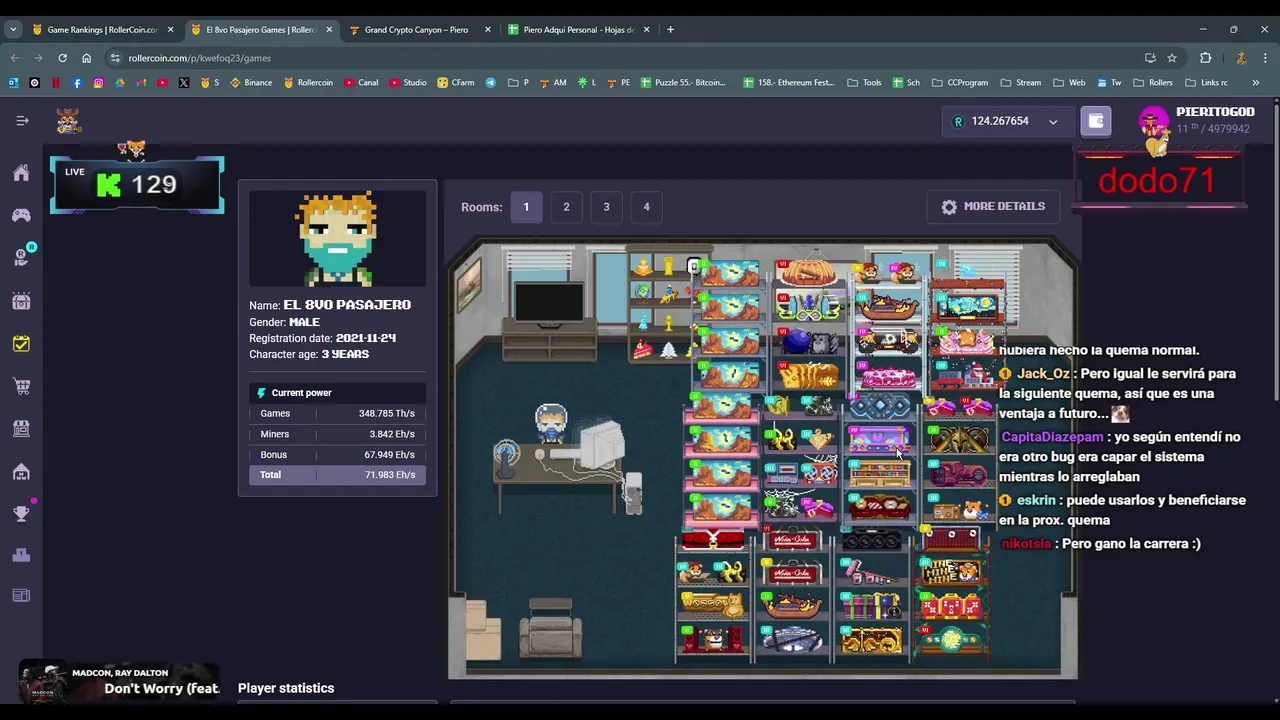Screen dimensions: 1280x720
Task: Open the Puzzle 55.- Bitcoin bookmark
Action: pyautogui.click(x=683, y=83)
